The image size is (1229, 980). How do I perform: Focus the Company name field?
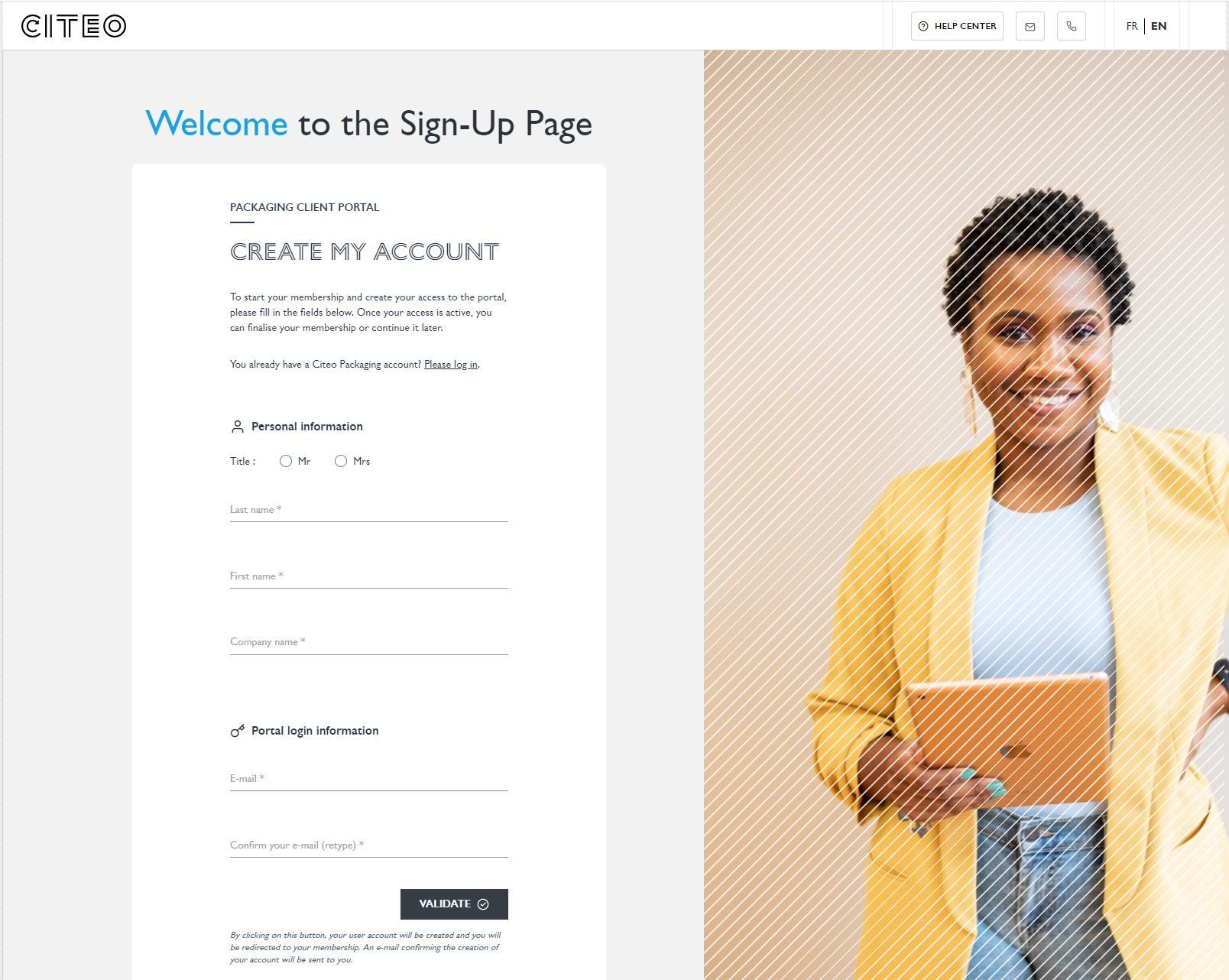tap(369, 642)
